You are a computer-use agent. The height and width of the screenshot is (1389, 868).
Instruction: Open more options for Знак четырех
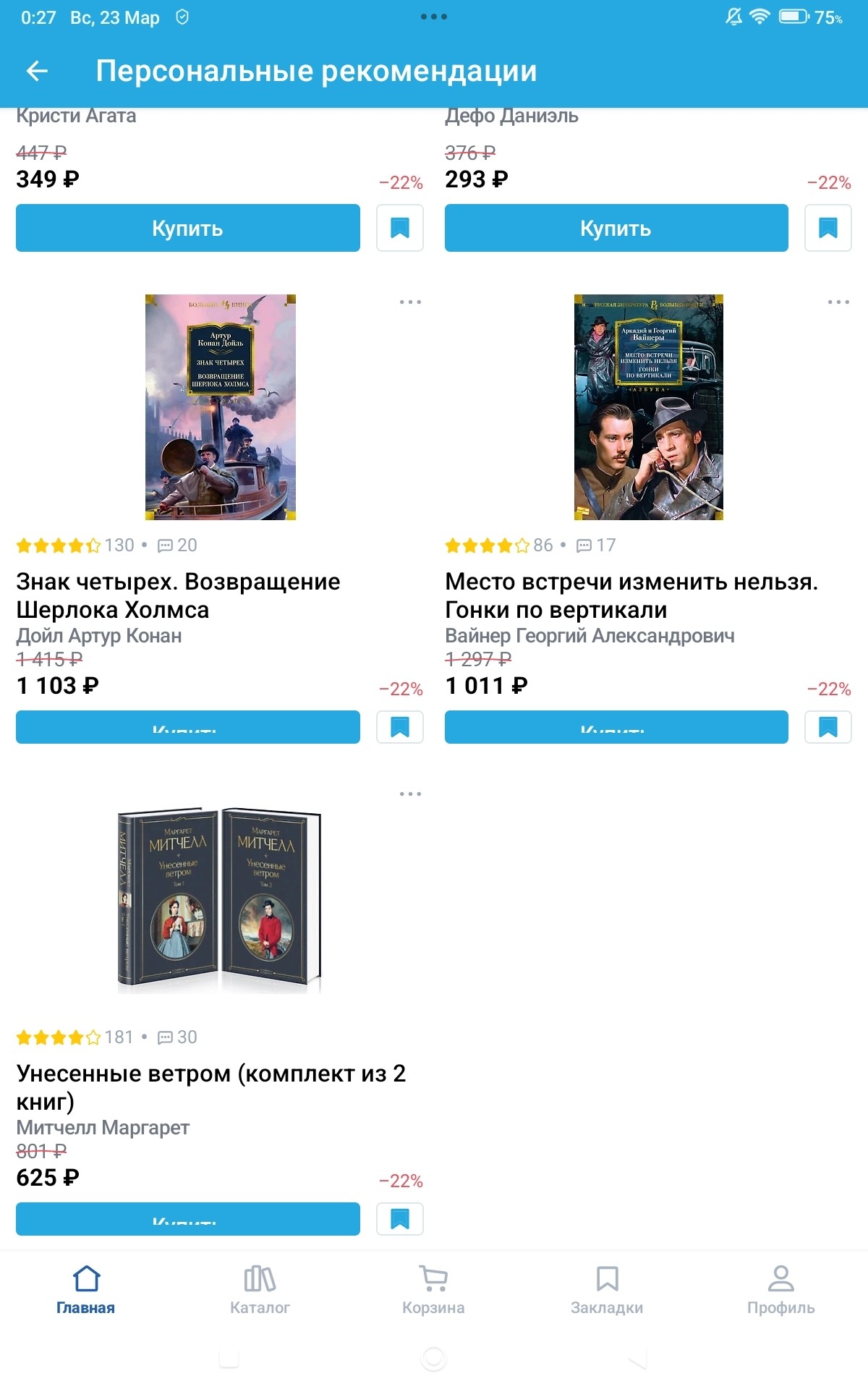(x=410, y=302)
